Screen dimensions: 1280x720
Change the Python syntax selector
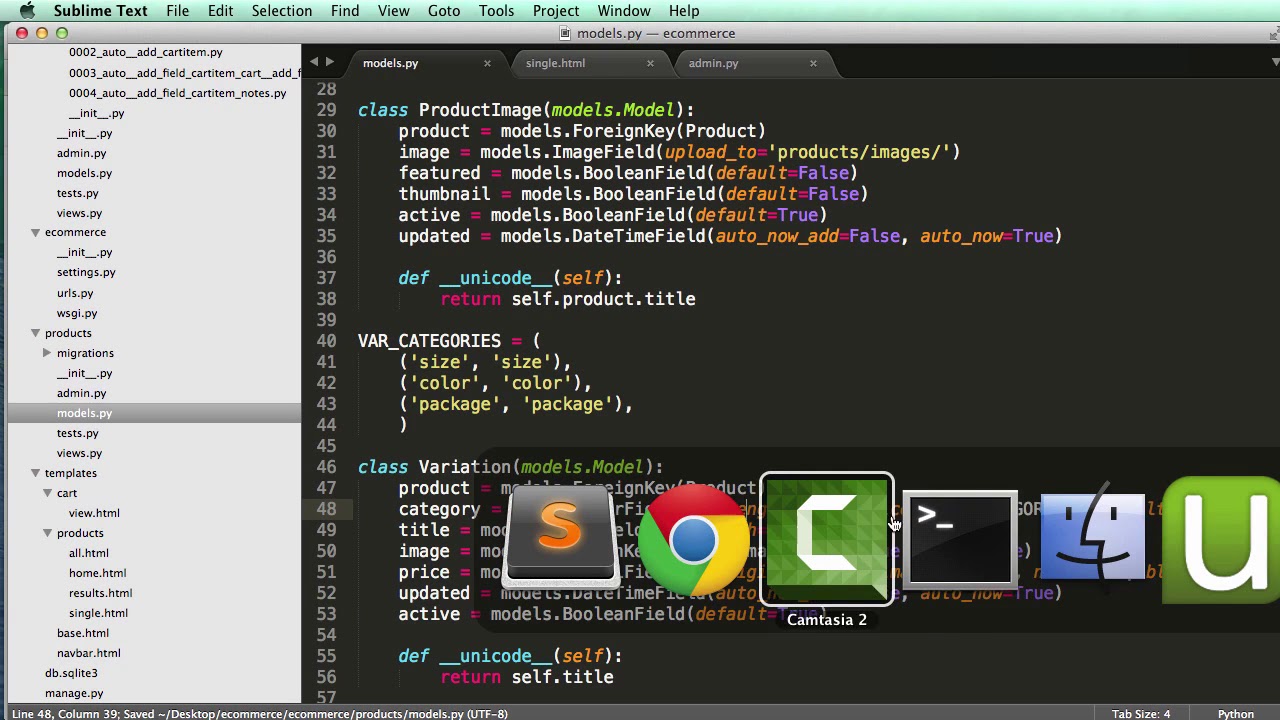click(1235, 714)
